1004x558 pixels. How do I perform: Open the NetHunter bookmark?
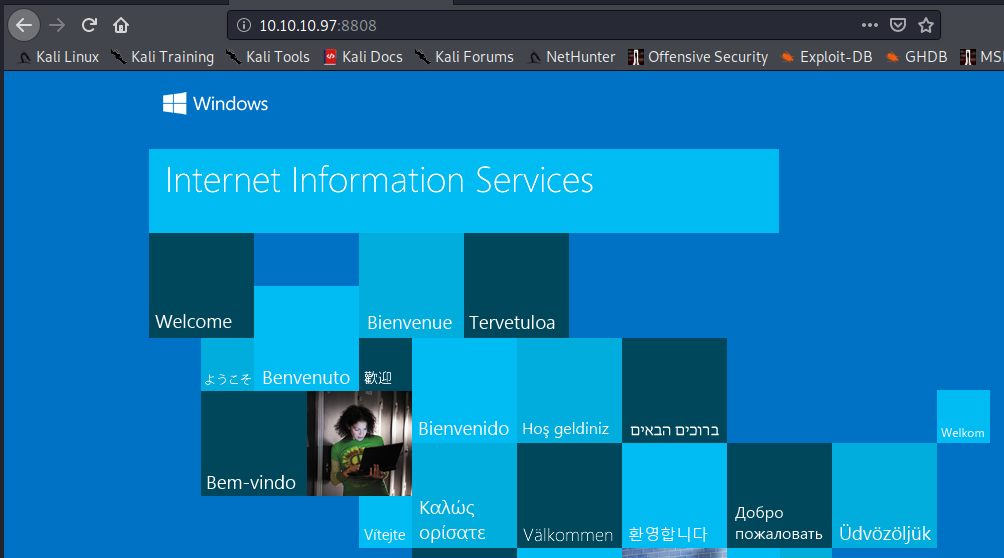point(571,57)
